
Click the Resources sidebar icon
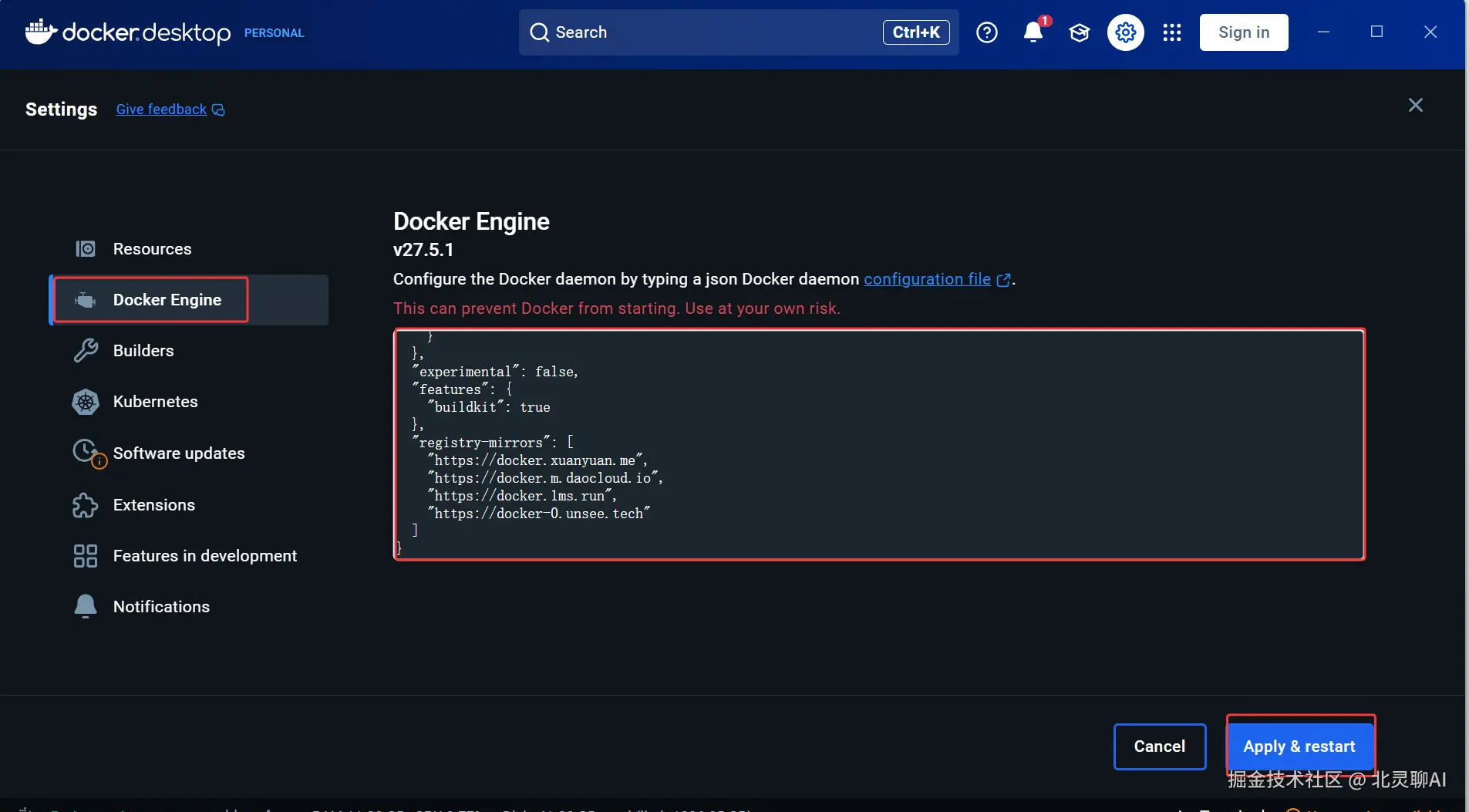tap(86, 248)
